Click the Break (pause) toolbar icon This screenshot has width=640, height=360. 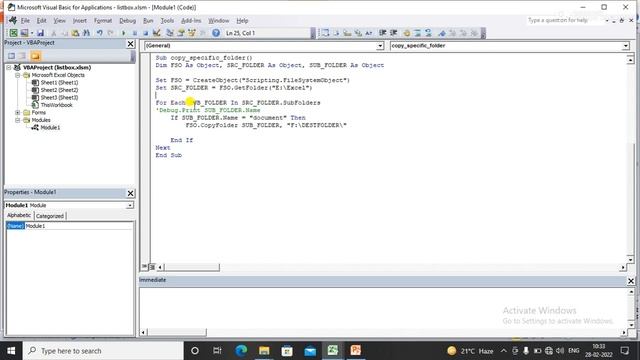coord(134,33)
